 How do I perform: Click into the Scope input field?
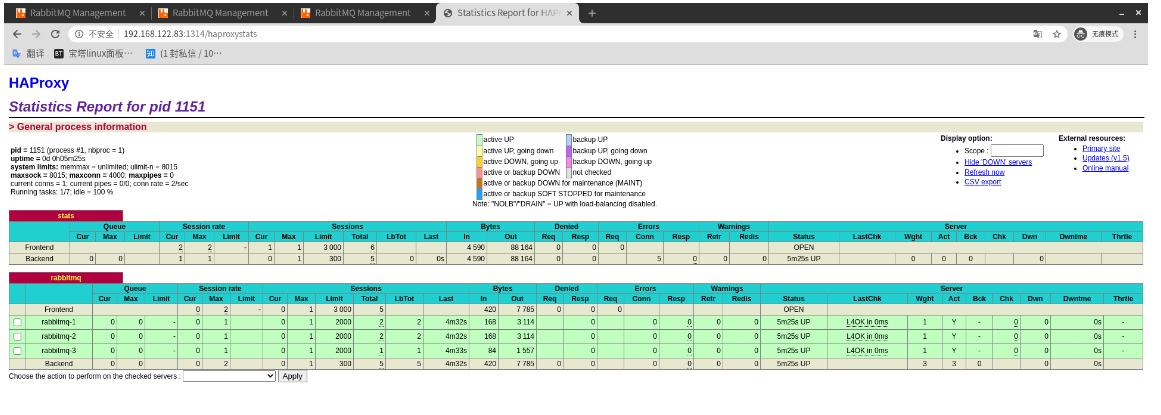point(1017,150)
